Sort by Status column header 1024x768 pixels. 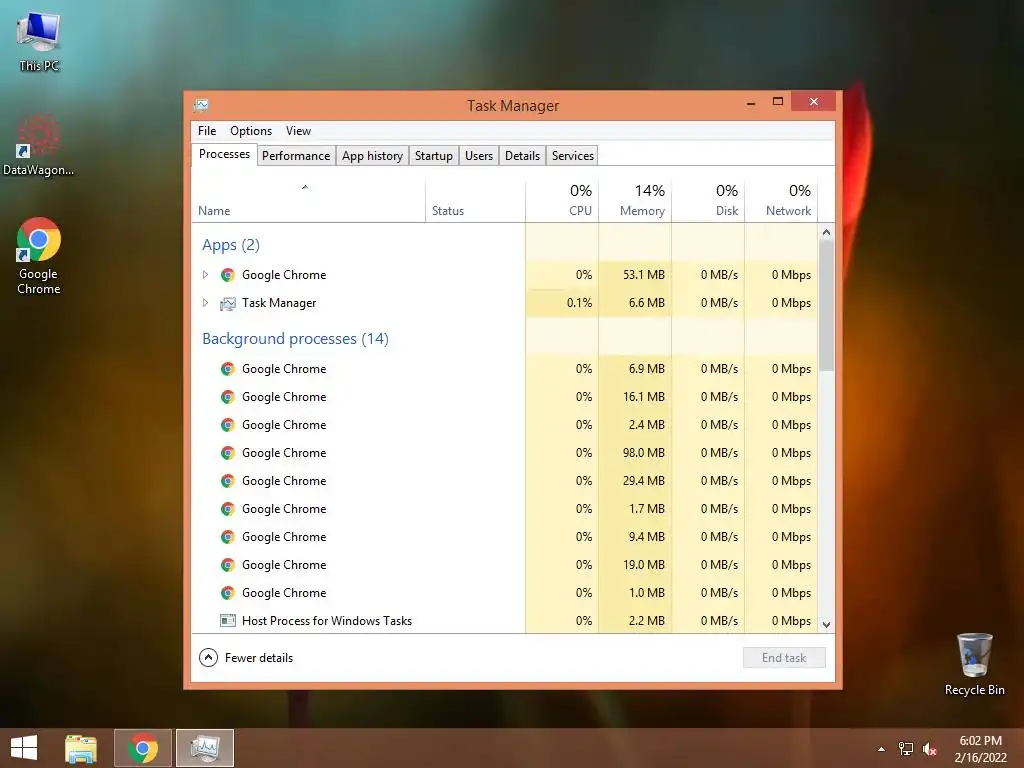point(475,201)
